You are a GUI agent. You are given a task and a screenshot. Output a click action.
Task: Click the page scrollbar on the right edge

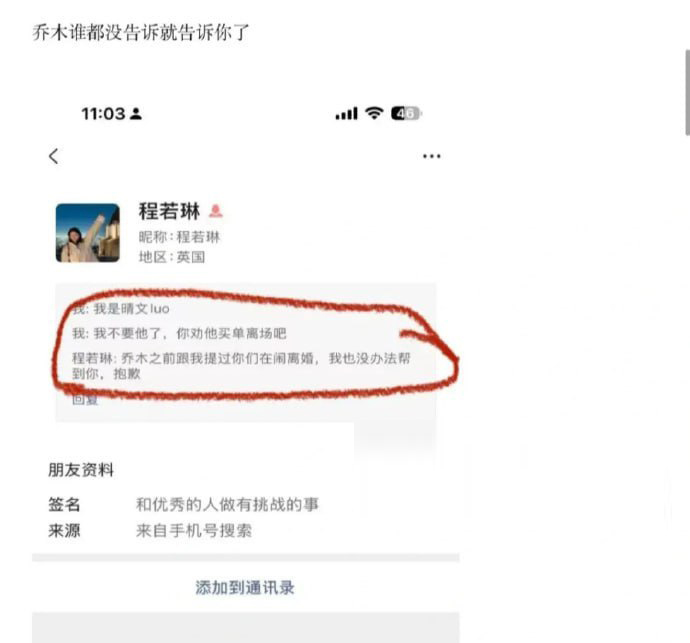[x=687, y=92]
